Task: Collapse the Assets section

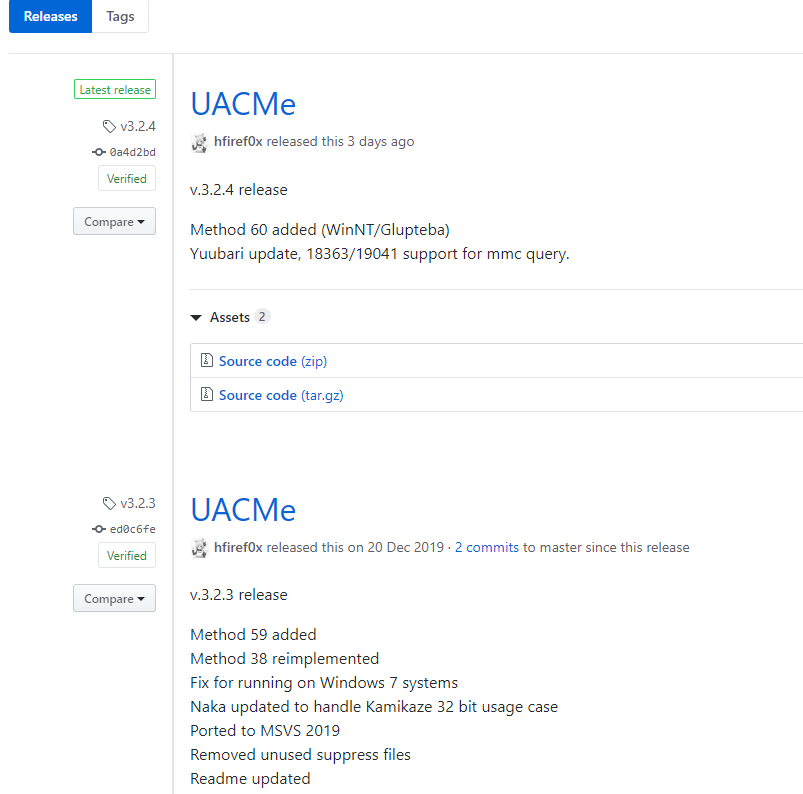Action: coord(196,318)
